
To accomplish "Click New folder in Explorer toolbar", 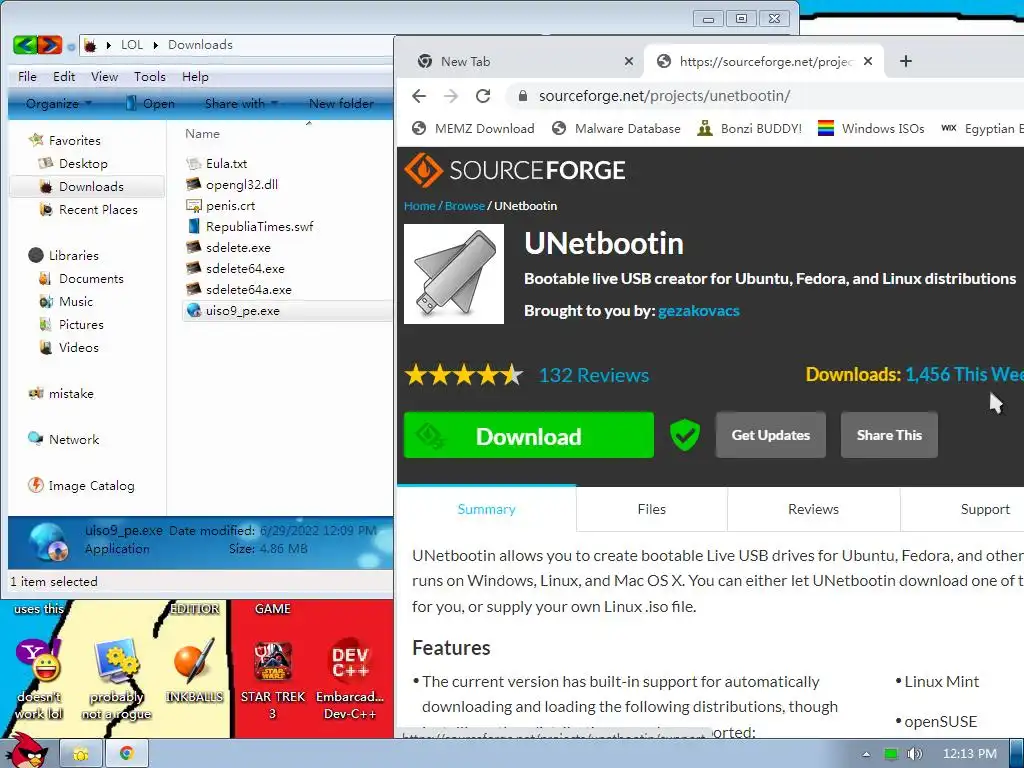I will point(341,103).
